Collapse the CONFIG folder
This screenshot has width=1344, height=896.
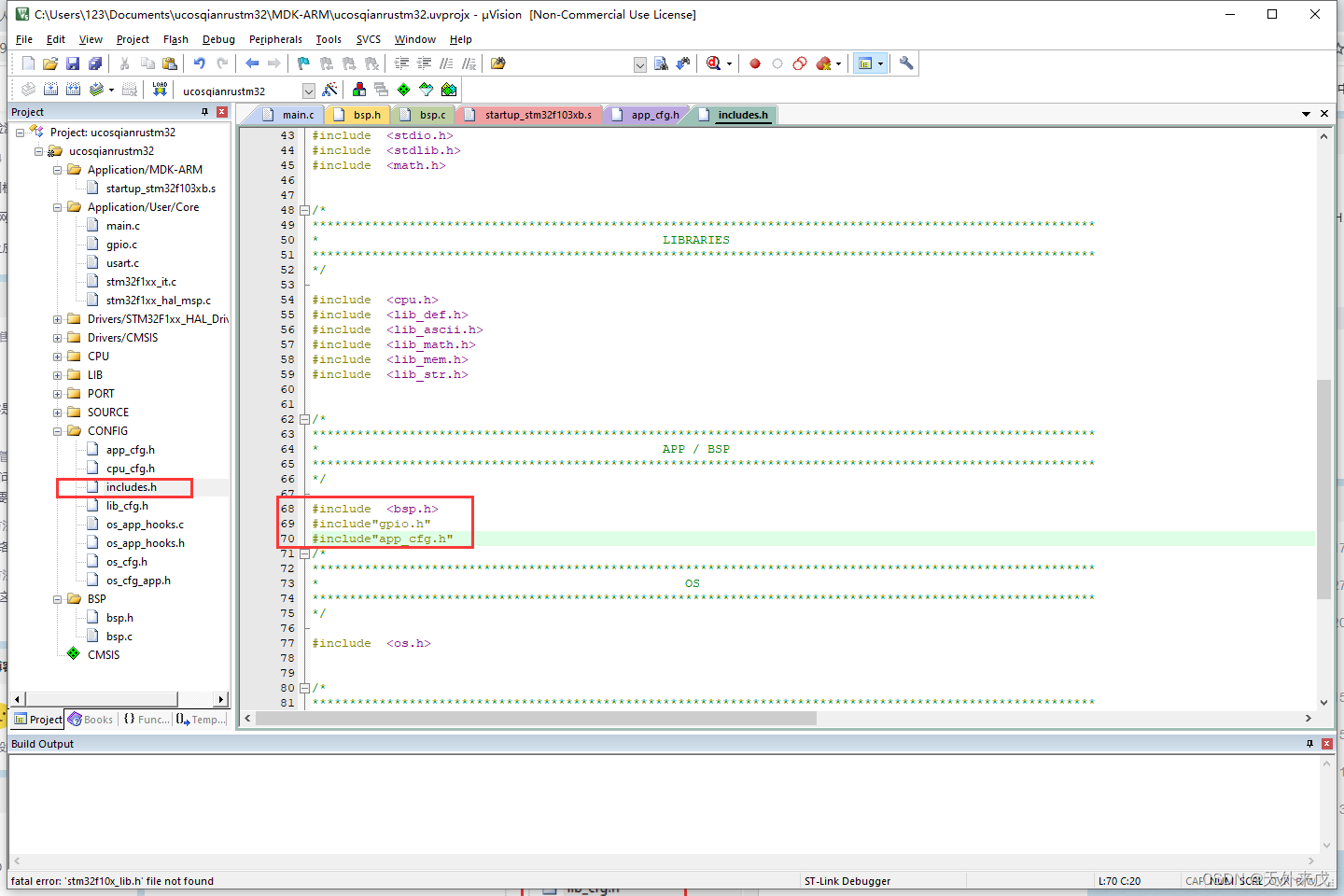[x=57, y=430]
